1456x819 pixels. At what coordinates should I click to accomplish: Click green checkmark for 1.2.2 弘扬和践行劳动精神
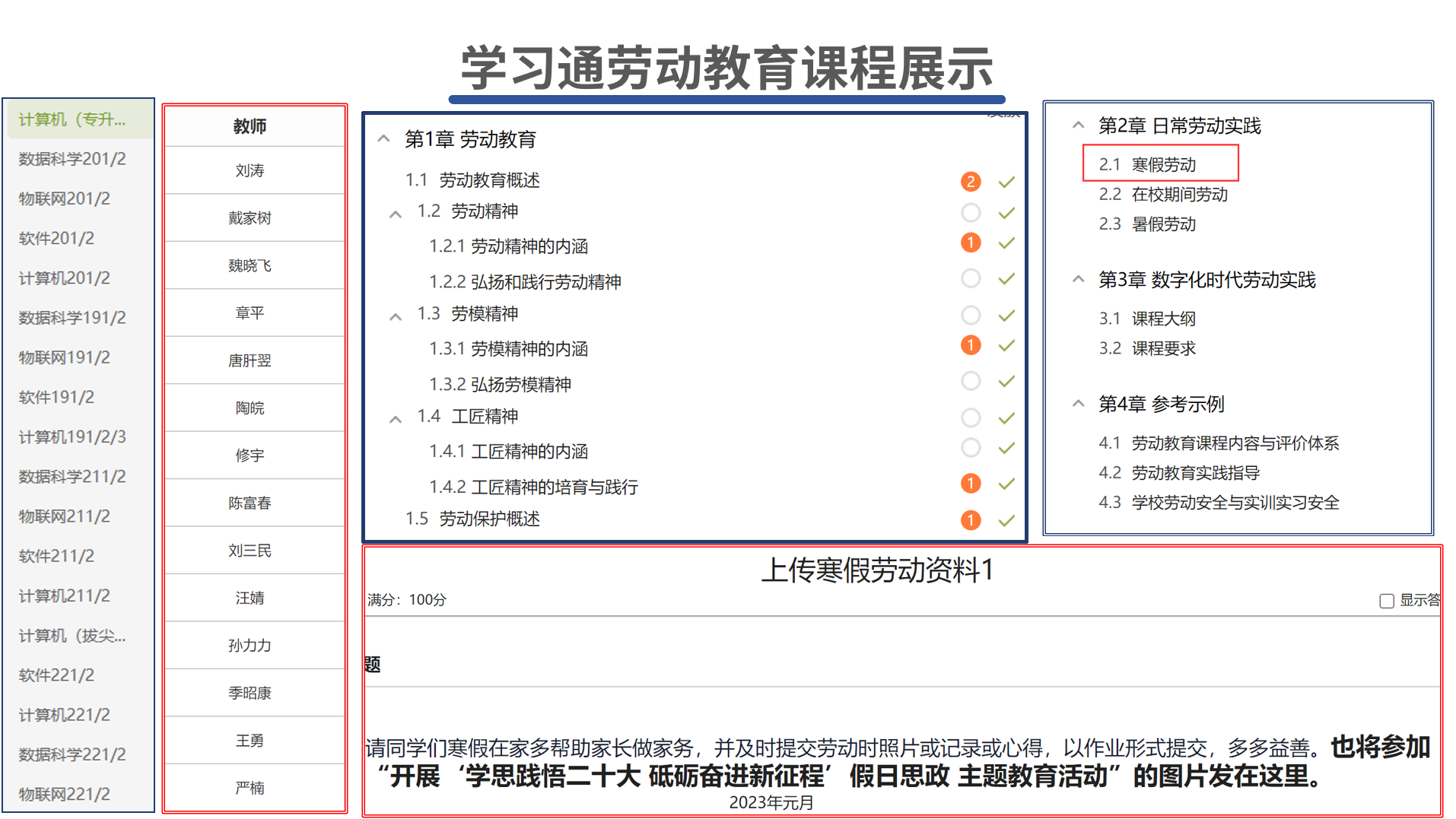click(1006, 279)
